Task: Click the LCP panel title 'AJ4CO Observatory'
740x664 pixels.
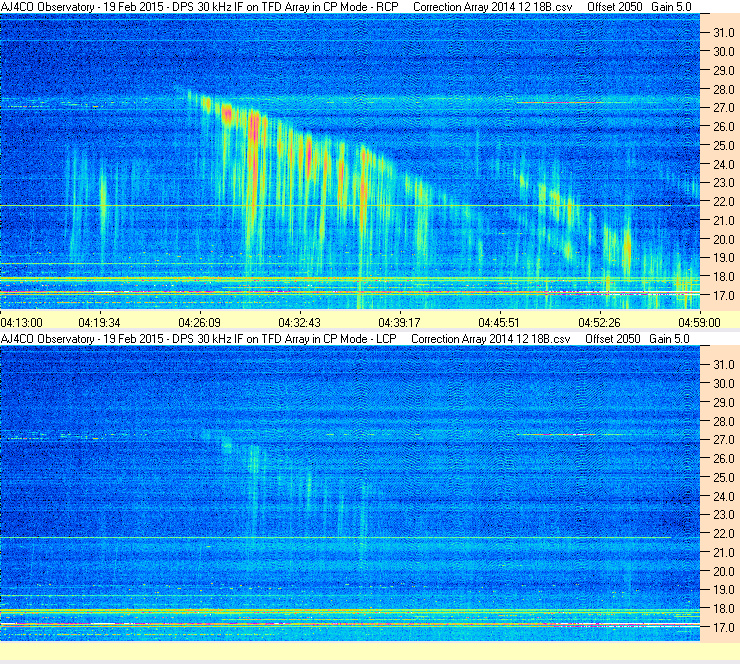Action: 48,339
